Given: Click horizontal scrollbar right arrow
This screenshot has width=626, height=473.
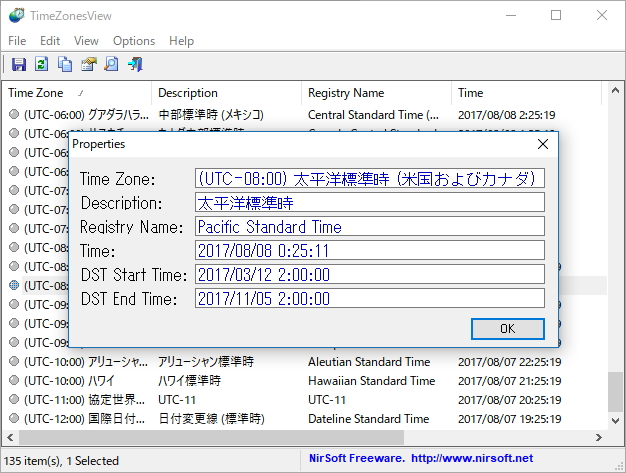Looking at the screenshot, I should coord(598,437).
